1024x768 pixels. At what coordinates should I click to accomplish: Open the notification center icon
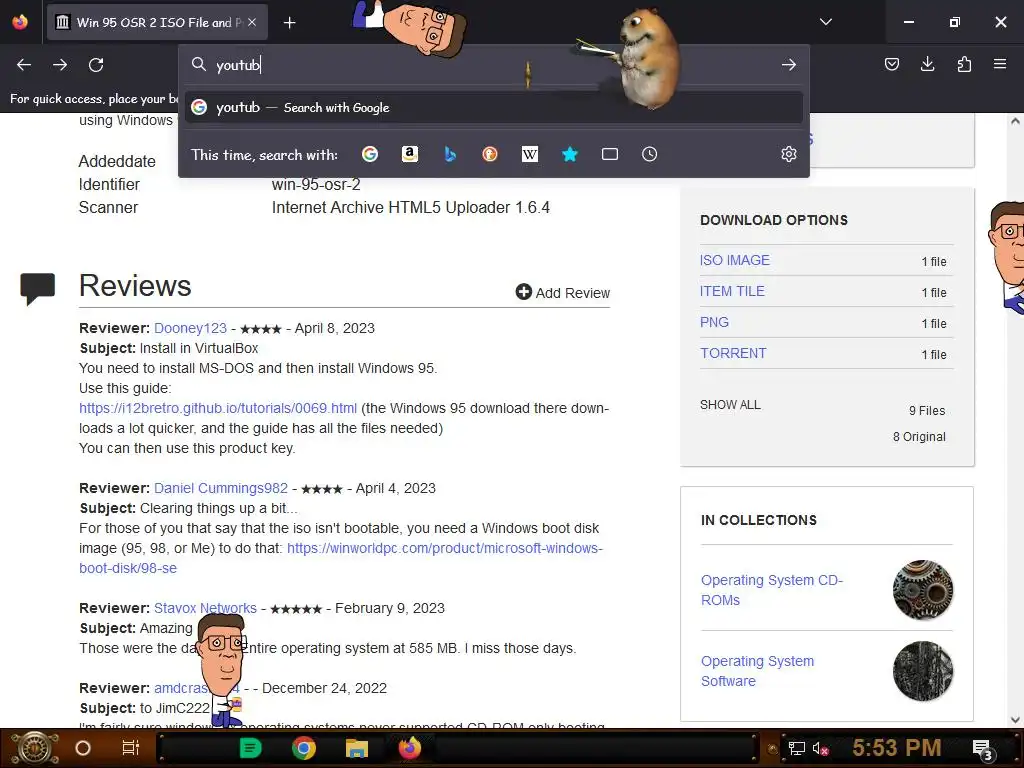983,750
